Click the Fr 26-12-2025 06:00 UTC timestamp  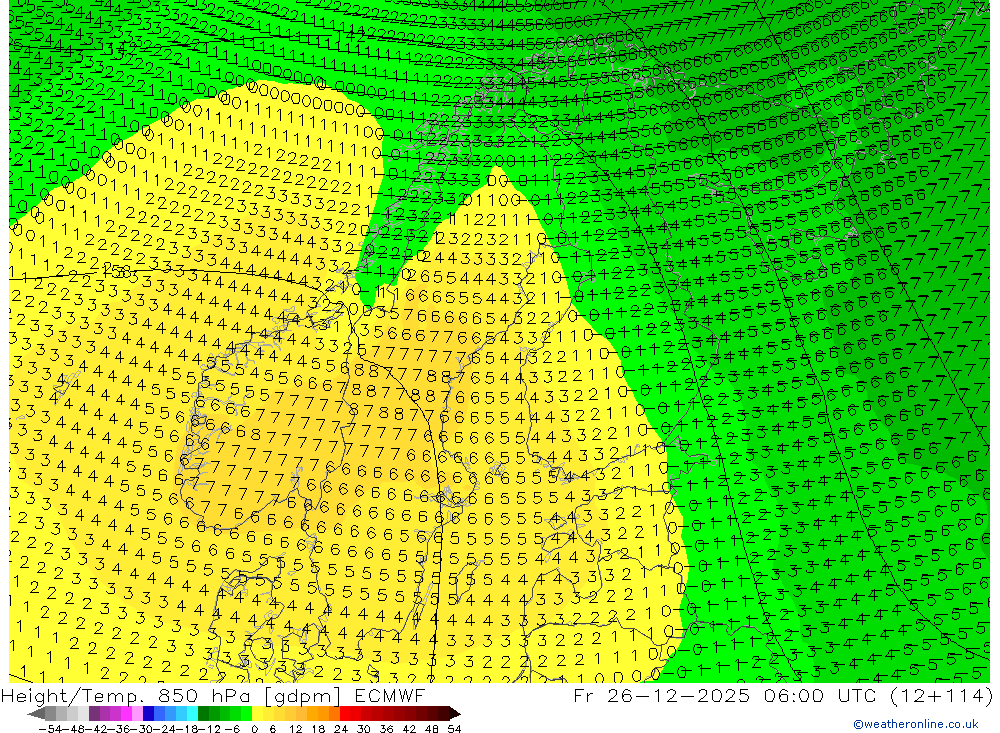tap(783, 695)
